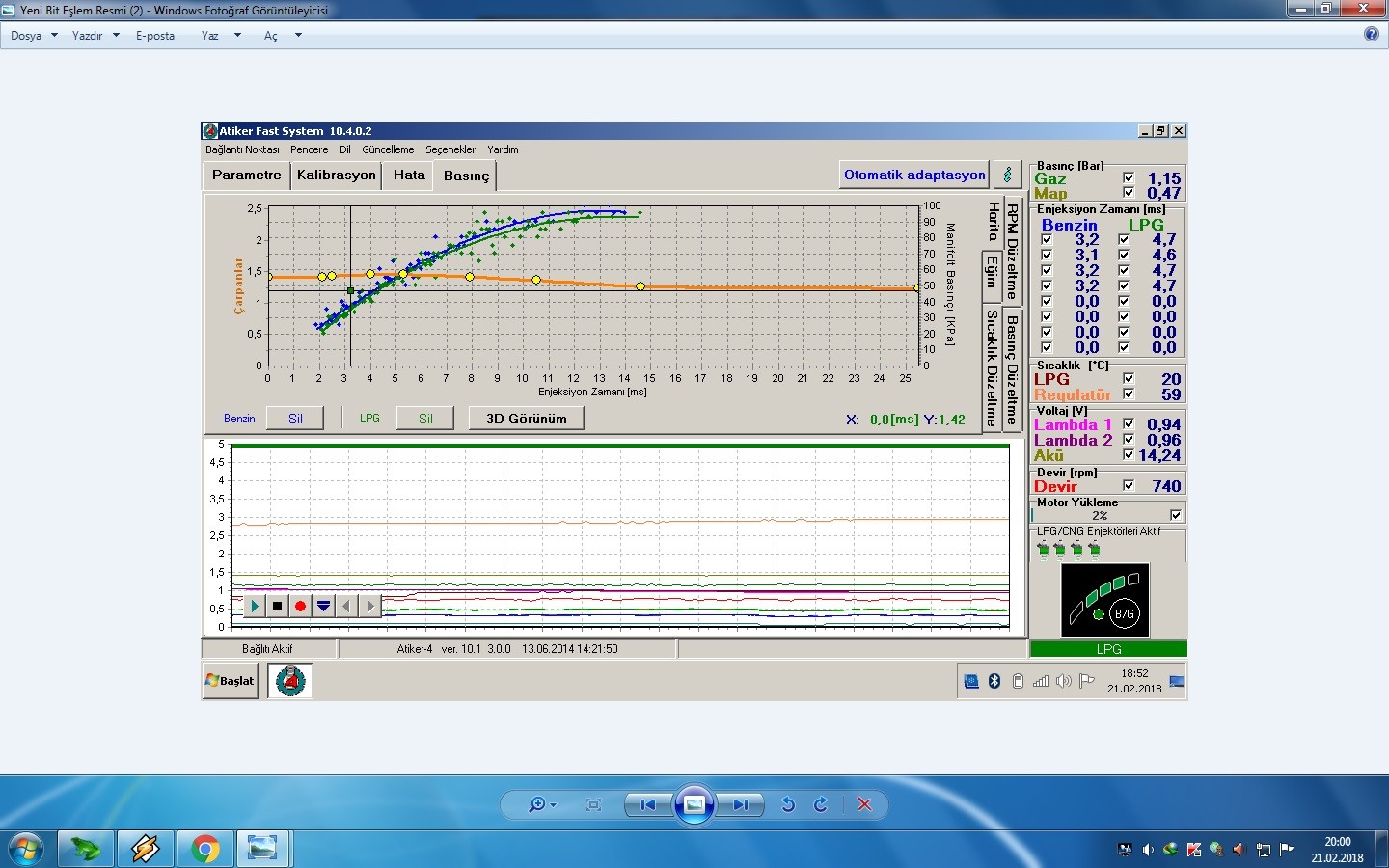Image resolution: width=1389 pixels, height=868 pixels.
Task: Switch to the Photo Viewer taskbar button
Action: pos(263,849)
